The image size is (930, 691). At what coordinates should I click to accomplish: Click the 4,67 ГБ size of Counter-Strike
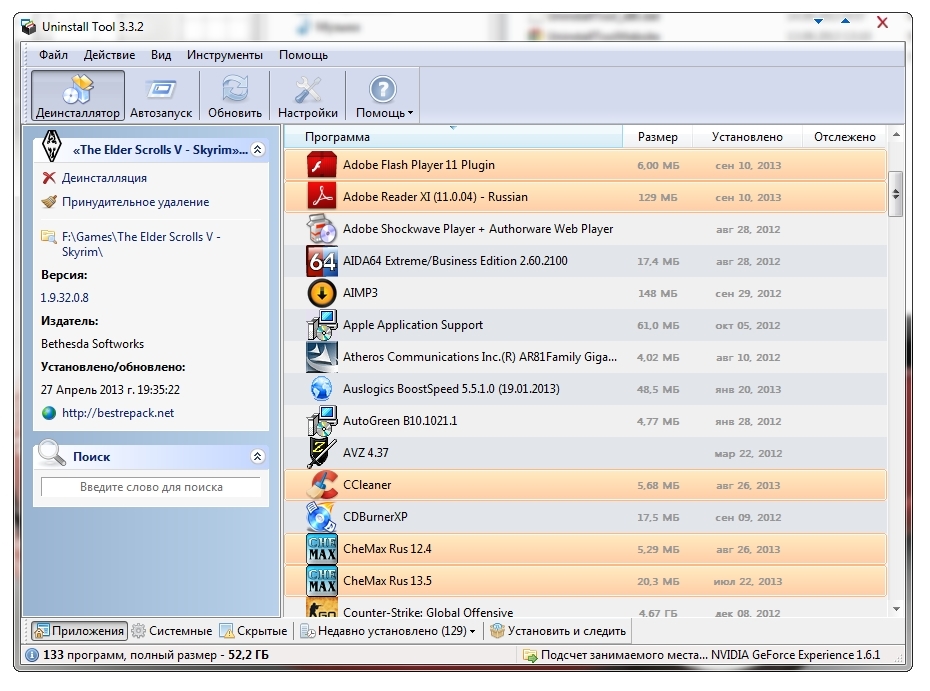(x=658, y=613)
